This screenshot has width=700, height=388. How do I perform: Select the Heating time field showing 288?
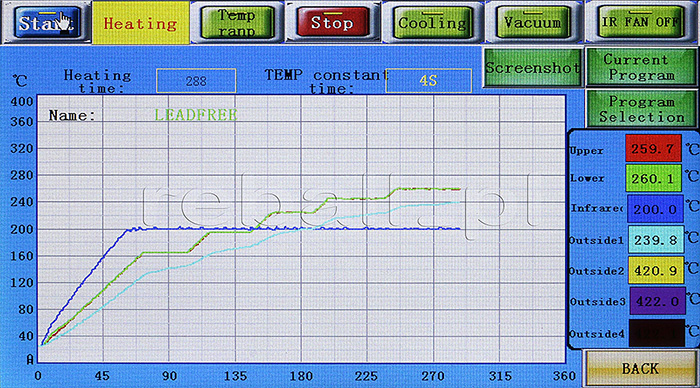coord(196,81)
